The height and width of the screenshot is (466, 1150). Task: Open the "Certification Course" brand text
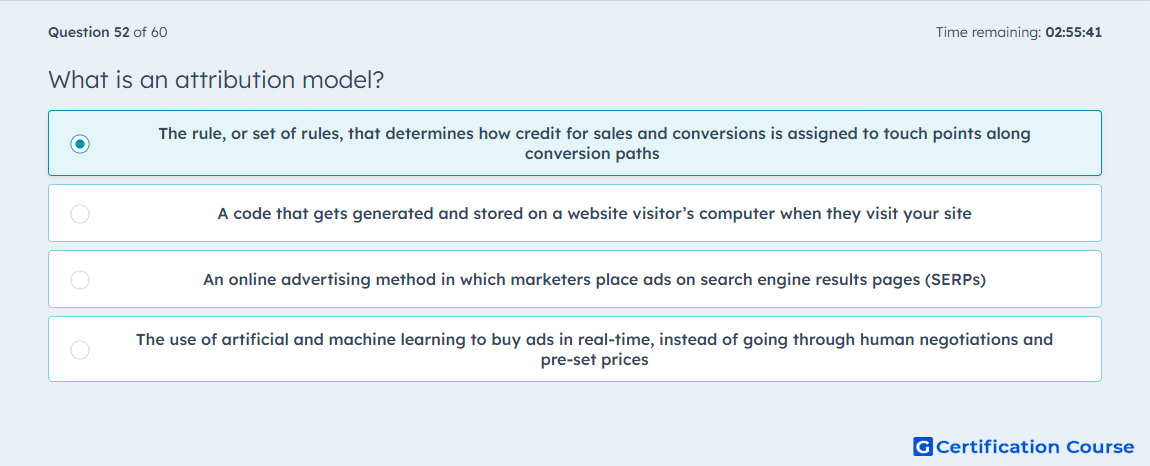[1036, 447]
